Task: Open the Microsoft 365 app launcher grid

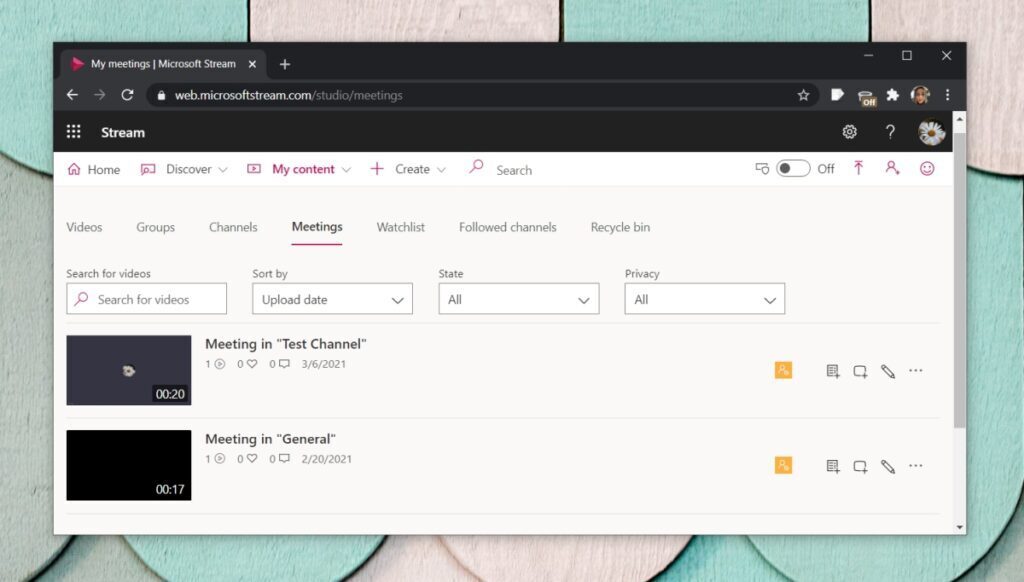Action: point(73,131)
